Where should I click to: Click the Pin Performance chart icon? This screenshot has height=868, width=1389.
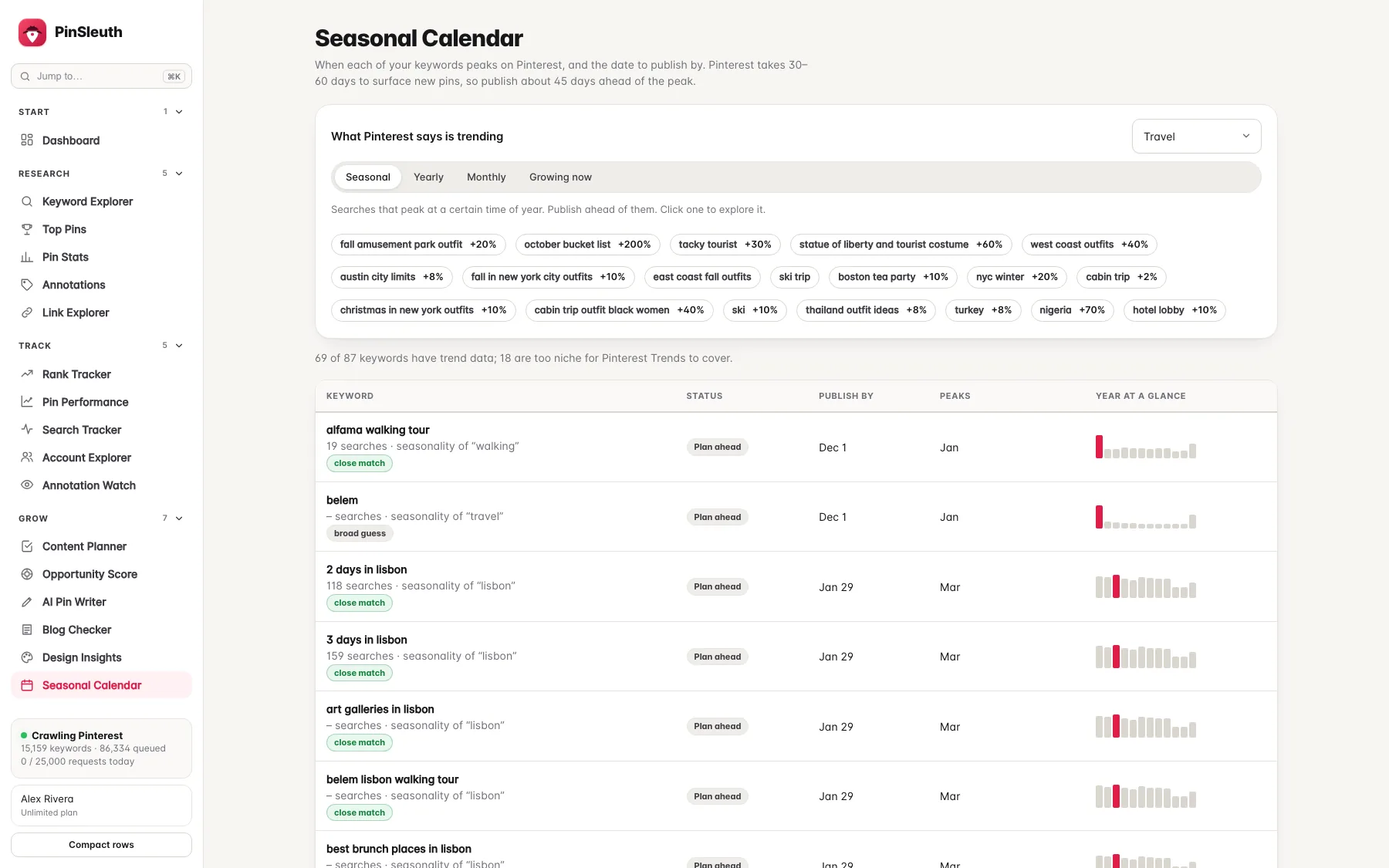(27, 401)
